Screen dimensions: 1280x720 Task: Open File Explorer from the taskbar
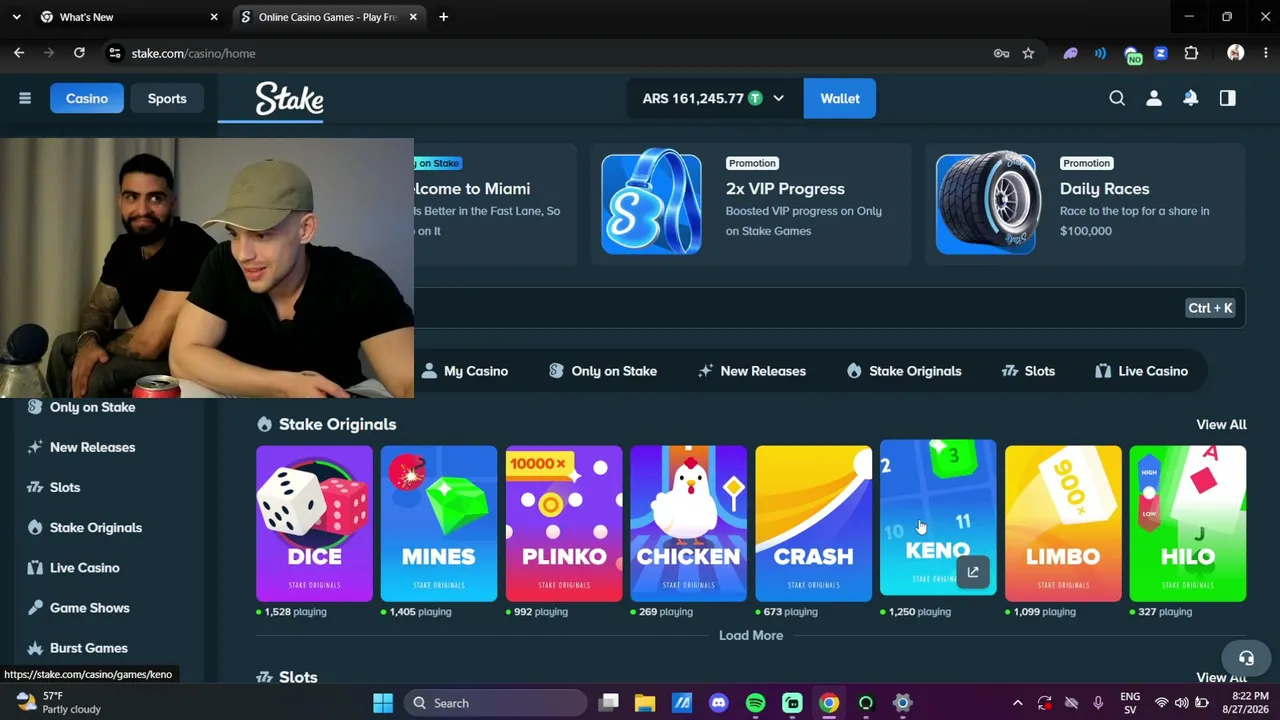tap(645, 703)
